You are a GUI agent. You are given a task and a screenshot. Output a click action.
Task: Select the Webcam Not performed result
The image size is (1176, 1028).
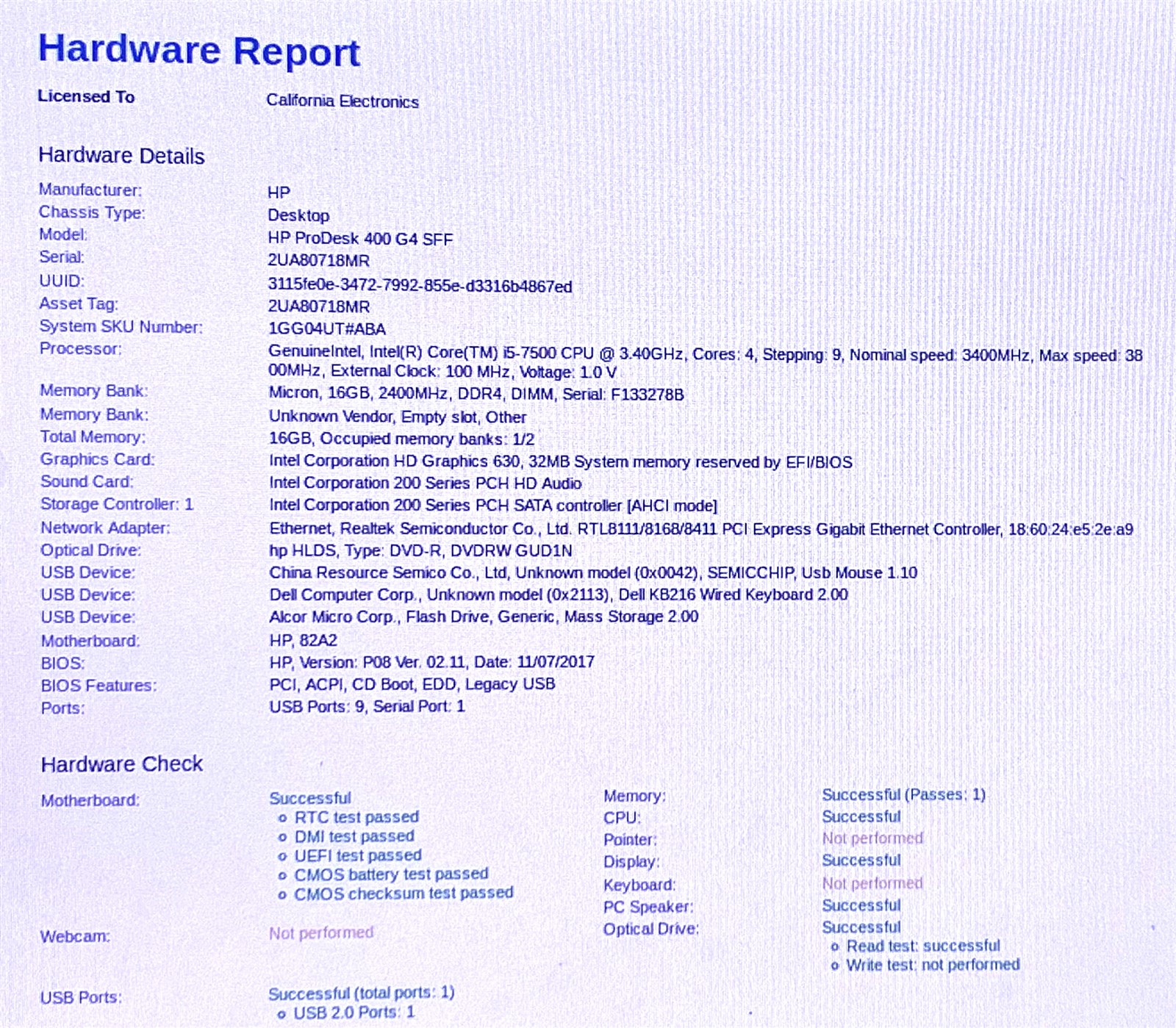click(321, 933)
